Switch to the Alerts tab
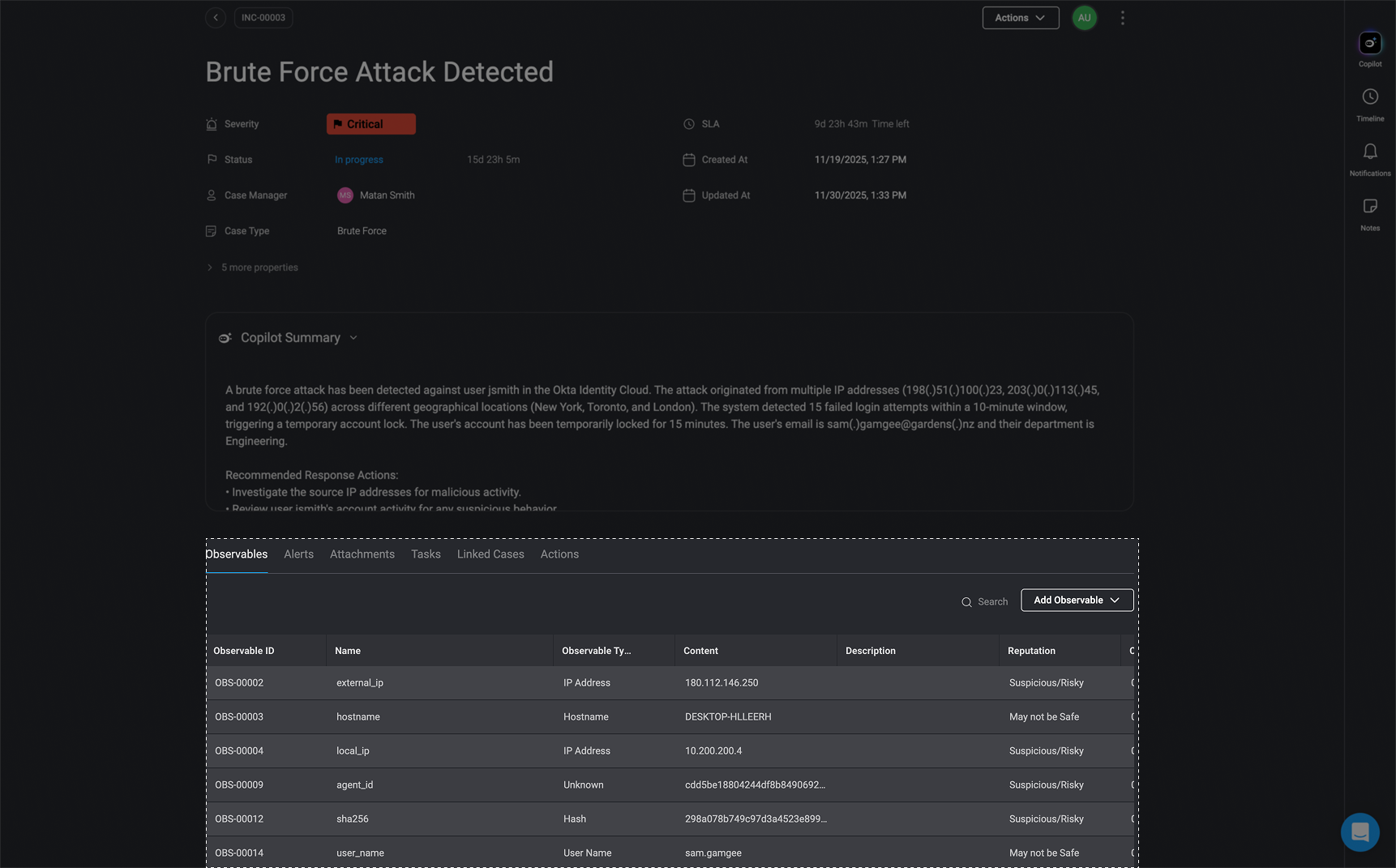Screen dimensions: 1396x868 pyautogui.click(x=298, y=554)
